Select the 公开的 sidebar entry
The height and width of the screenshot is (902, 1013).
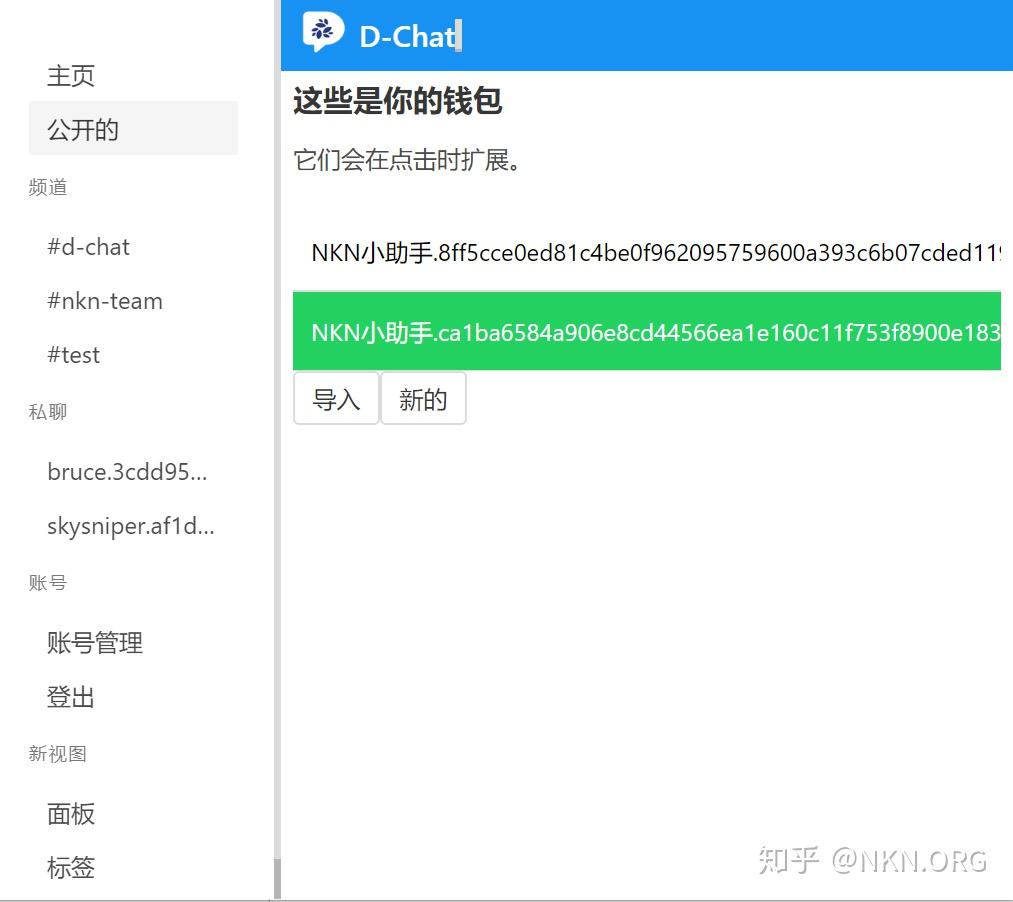pos(82,128)
